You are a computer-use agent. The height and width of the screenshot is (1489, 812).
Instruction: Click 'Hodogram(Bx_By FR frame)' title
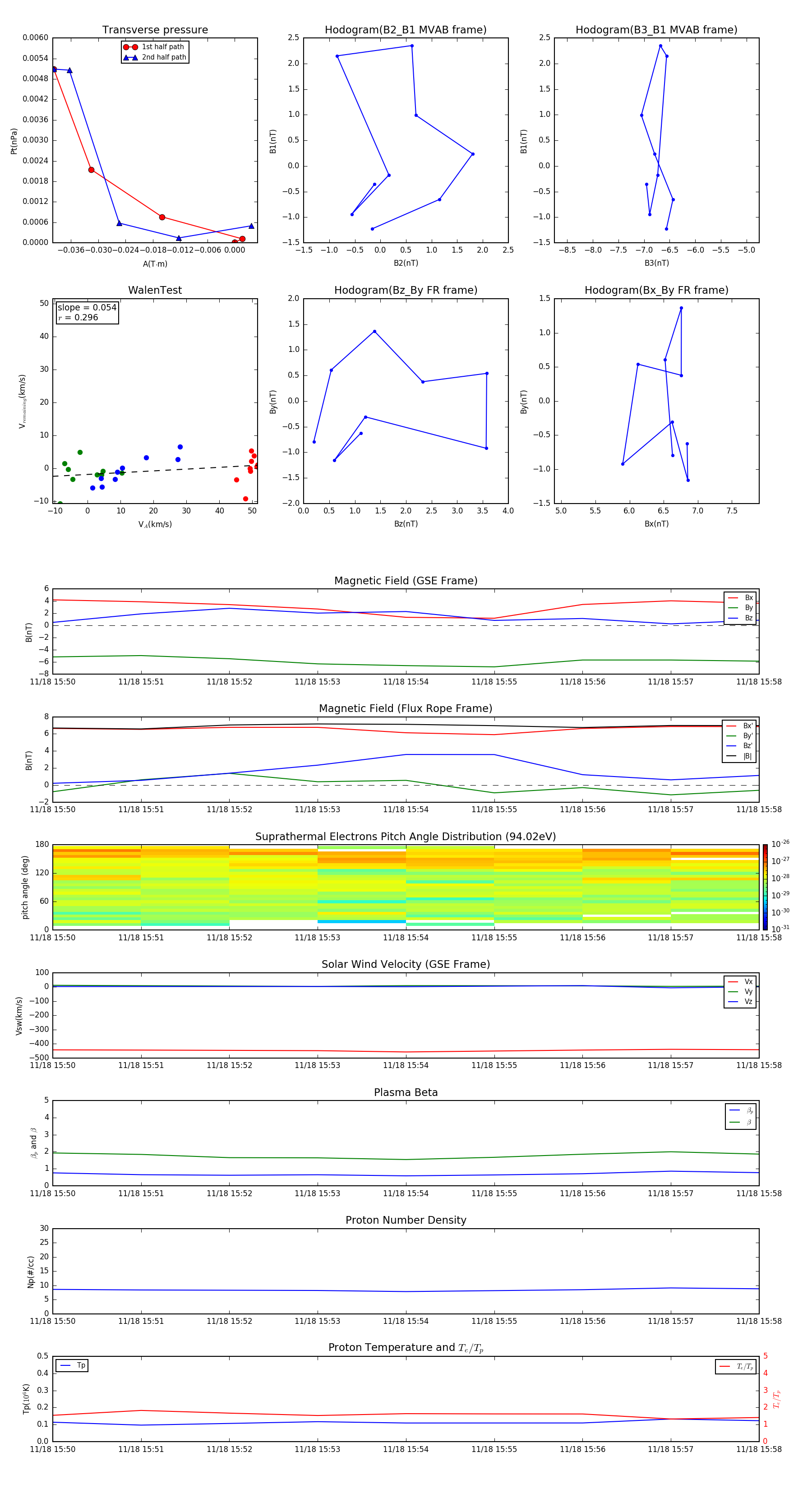(x=656, y=290)
